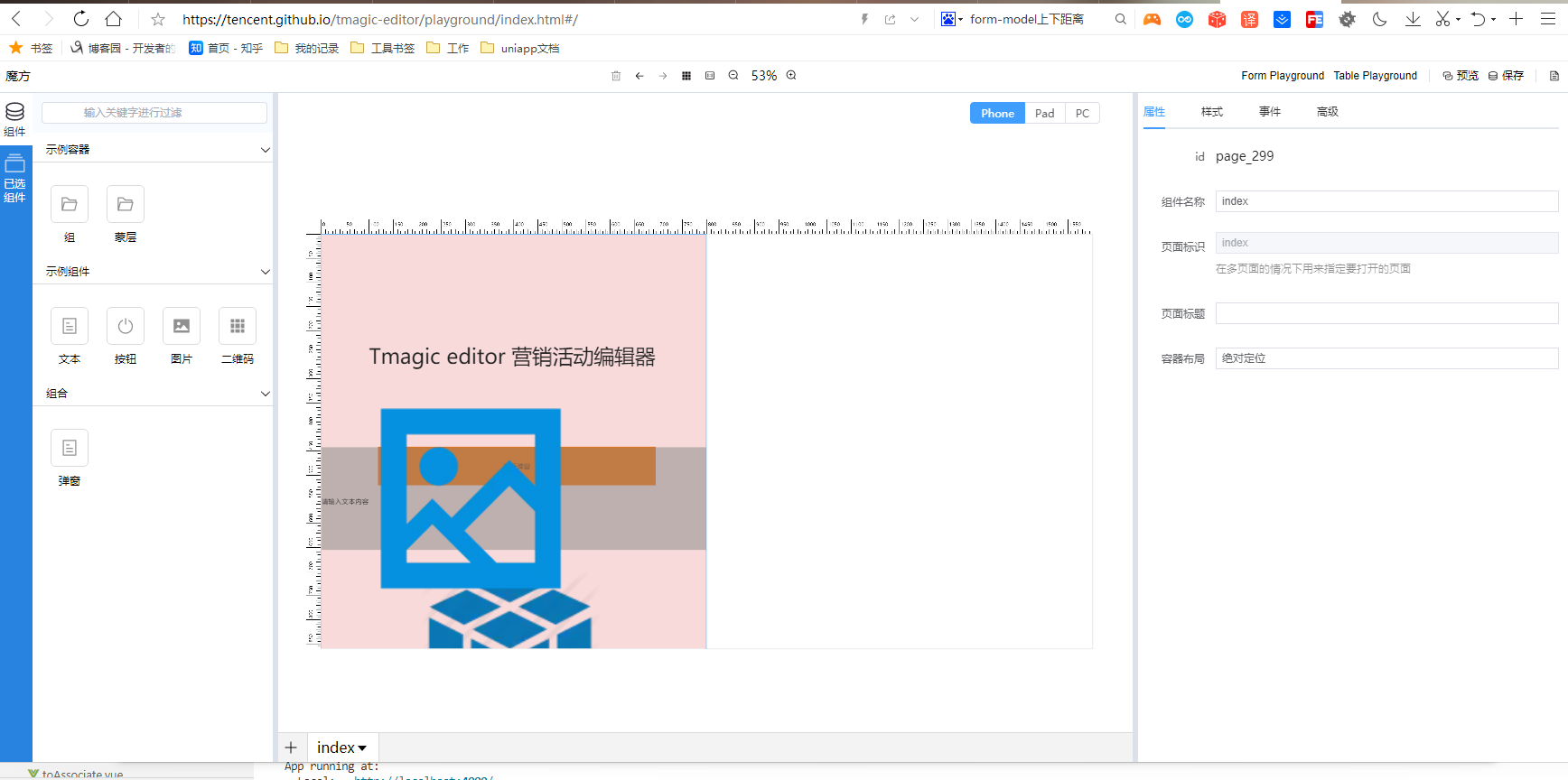Add the 弹窗 popup component
This screenshot has height=780, width=1568.
tap(70, 459)
